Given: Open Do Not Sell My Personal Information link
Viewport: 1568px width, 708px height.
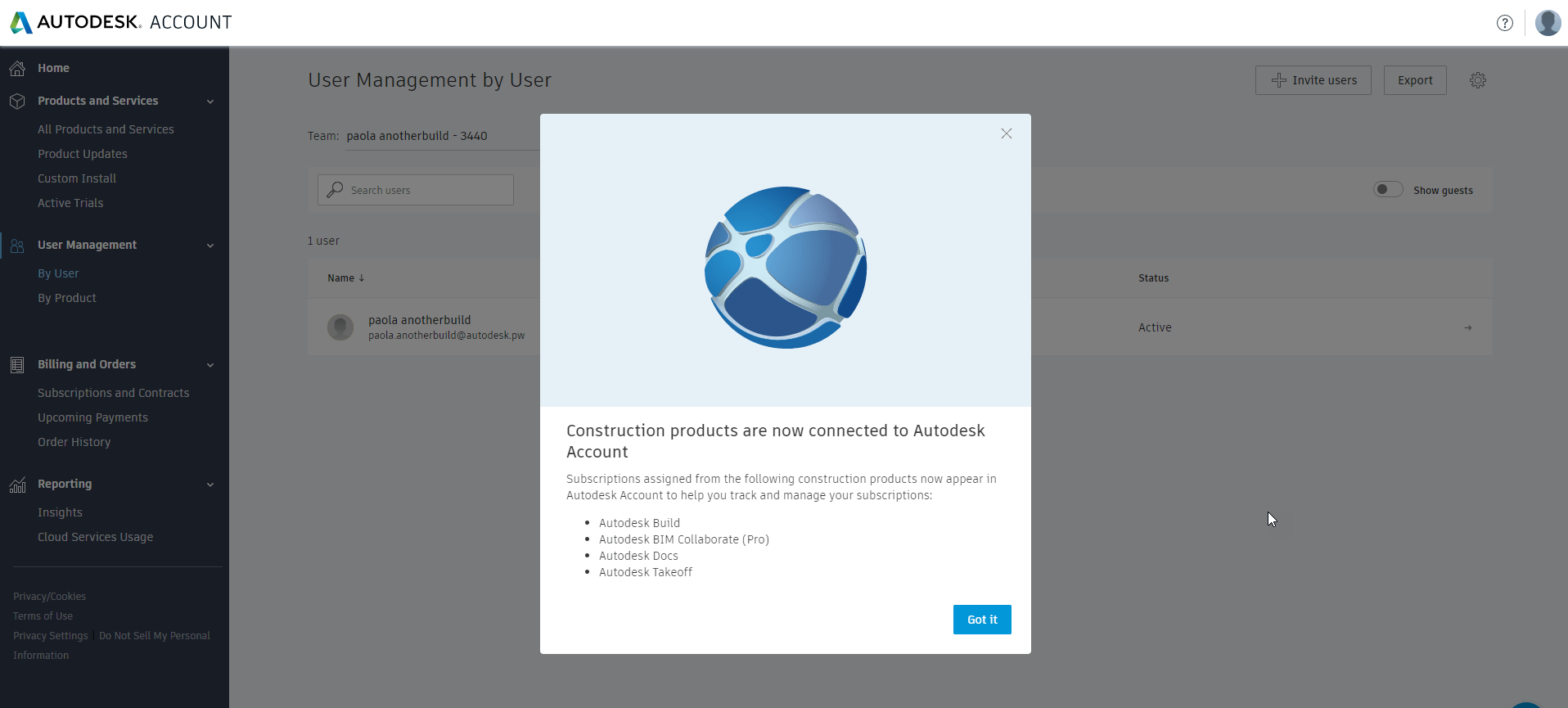Looking at the screenshot, I should 111,646.
